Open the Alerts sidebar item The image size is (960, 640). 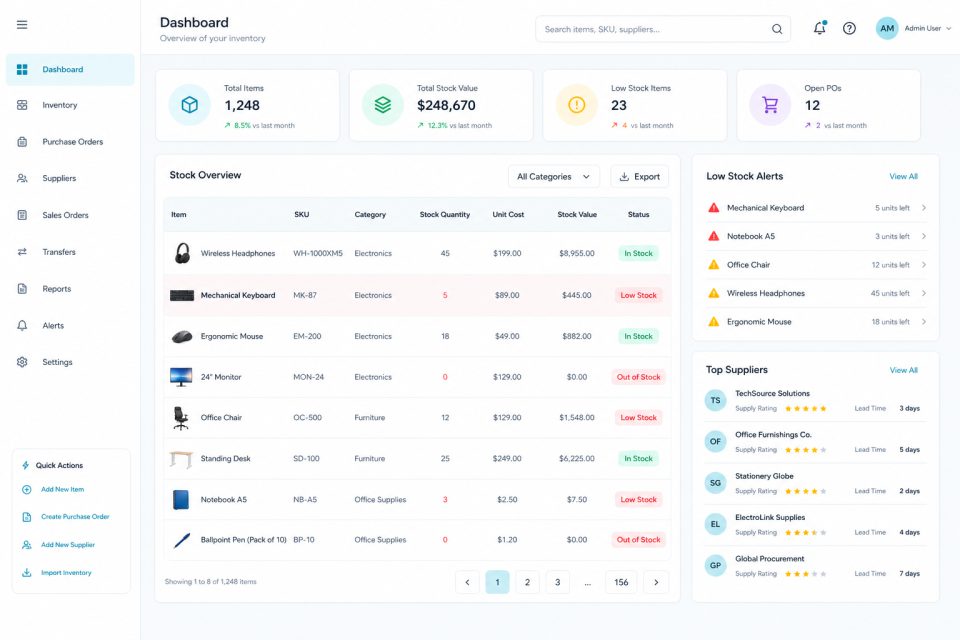coord(70,325)
